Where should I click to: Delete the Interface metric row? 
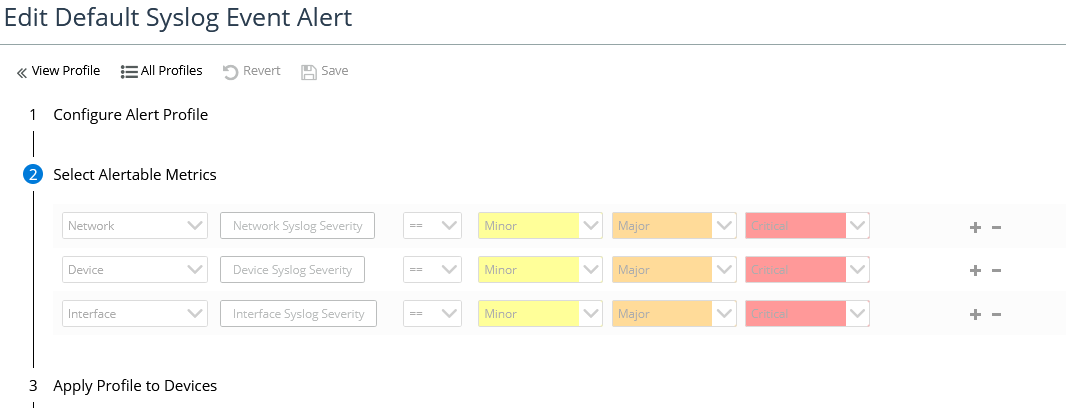pyautogui.click(x=996, y=315)
